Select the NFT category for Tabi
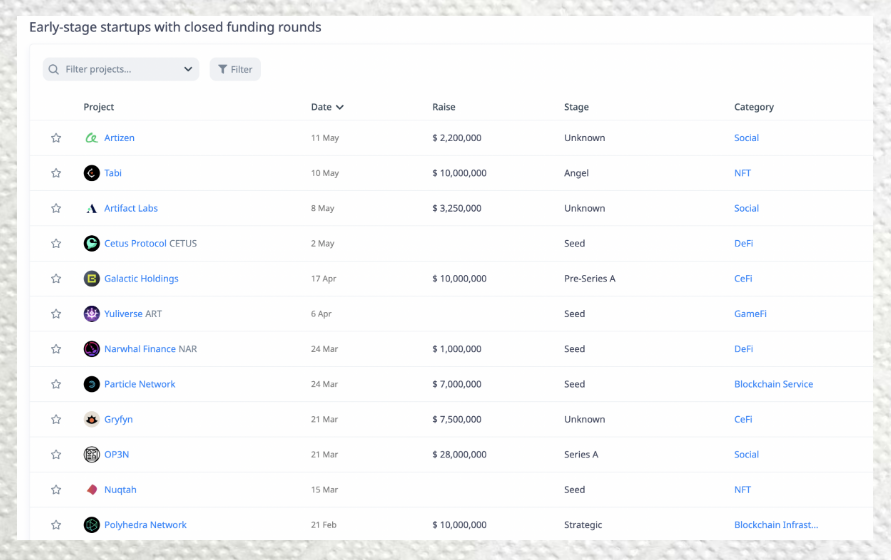This screenshot has width=891, height=560. 742,173
